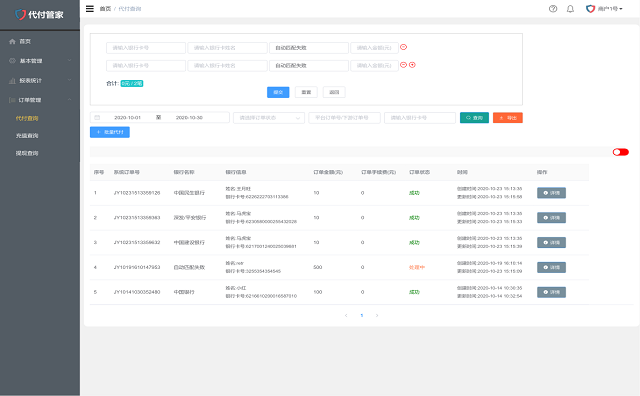Screen dimensions: 640x396
Task: Click the calendar icon in date range
Action: coord(97,118)
